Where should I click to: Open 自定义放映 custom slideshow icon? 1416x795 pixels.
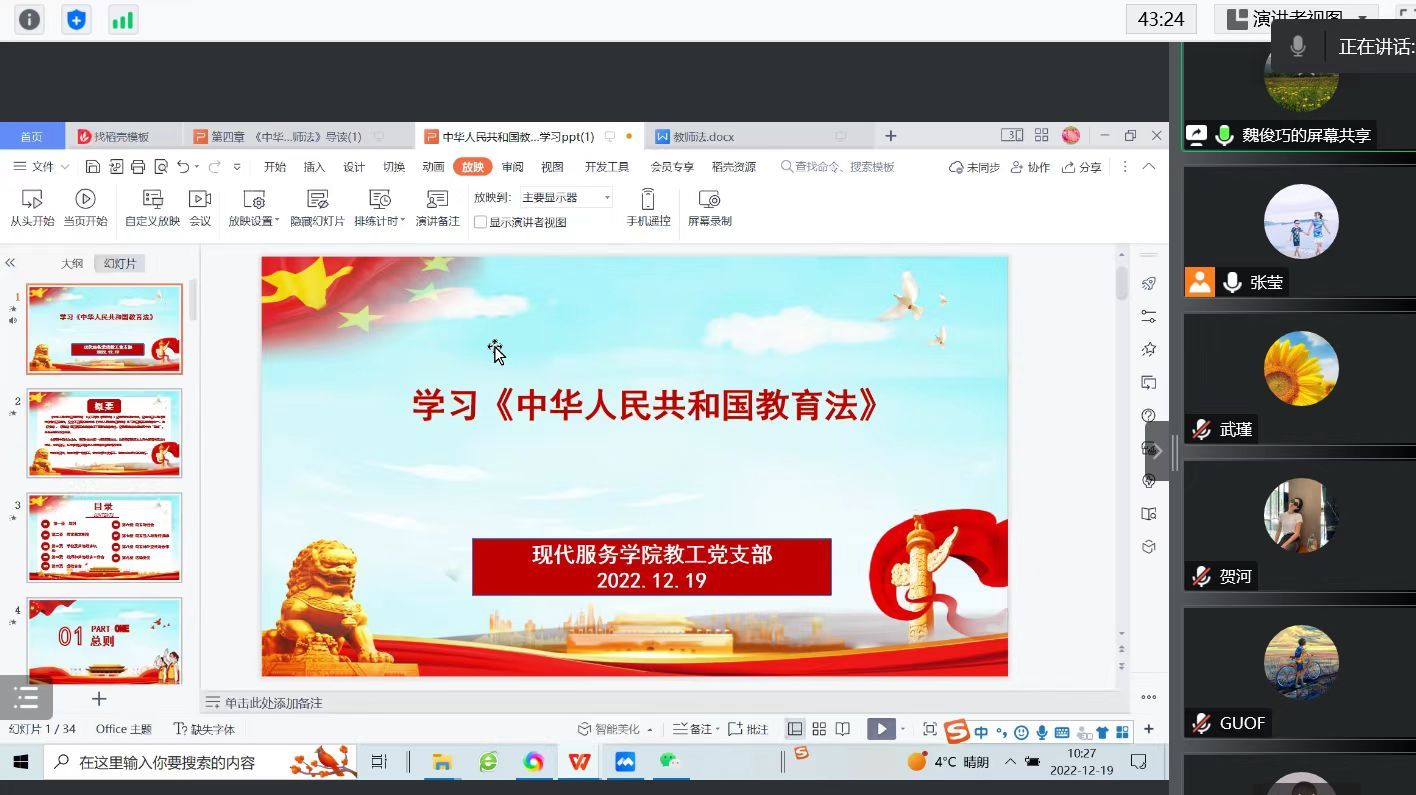tap(152, 200)
